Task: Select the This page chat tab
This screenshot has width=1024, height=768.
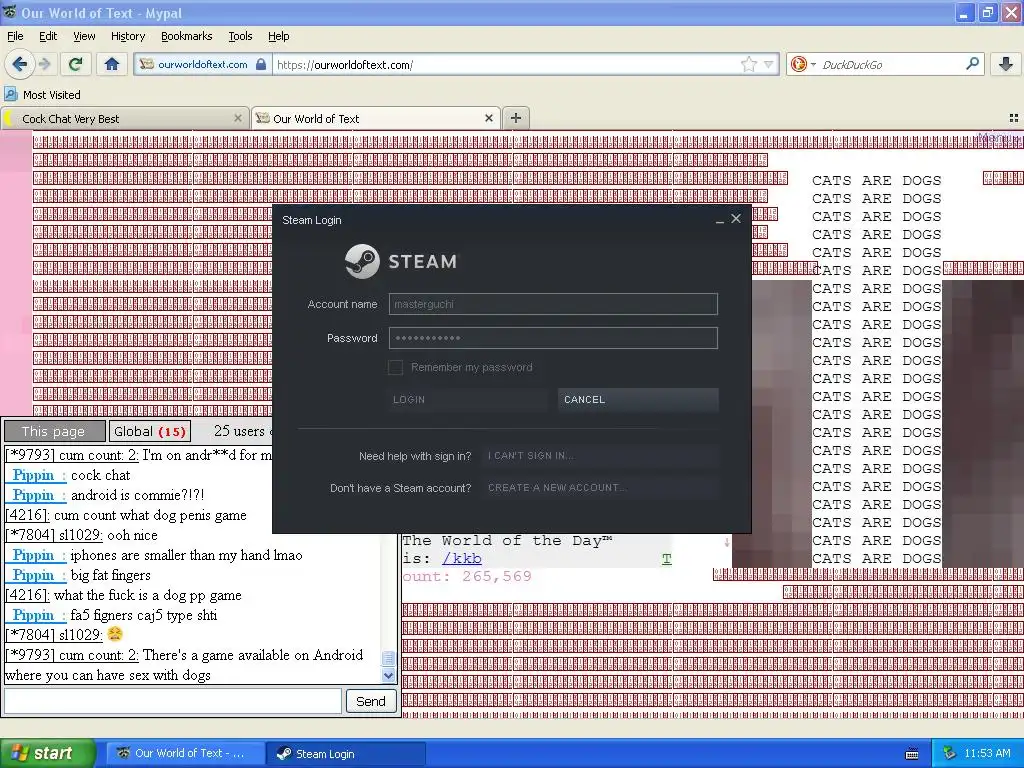Action: point(54,431)
